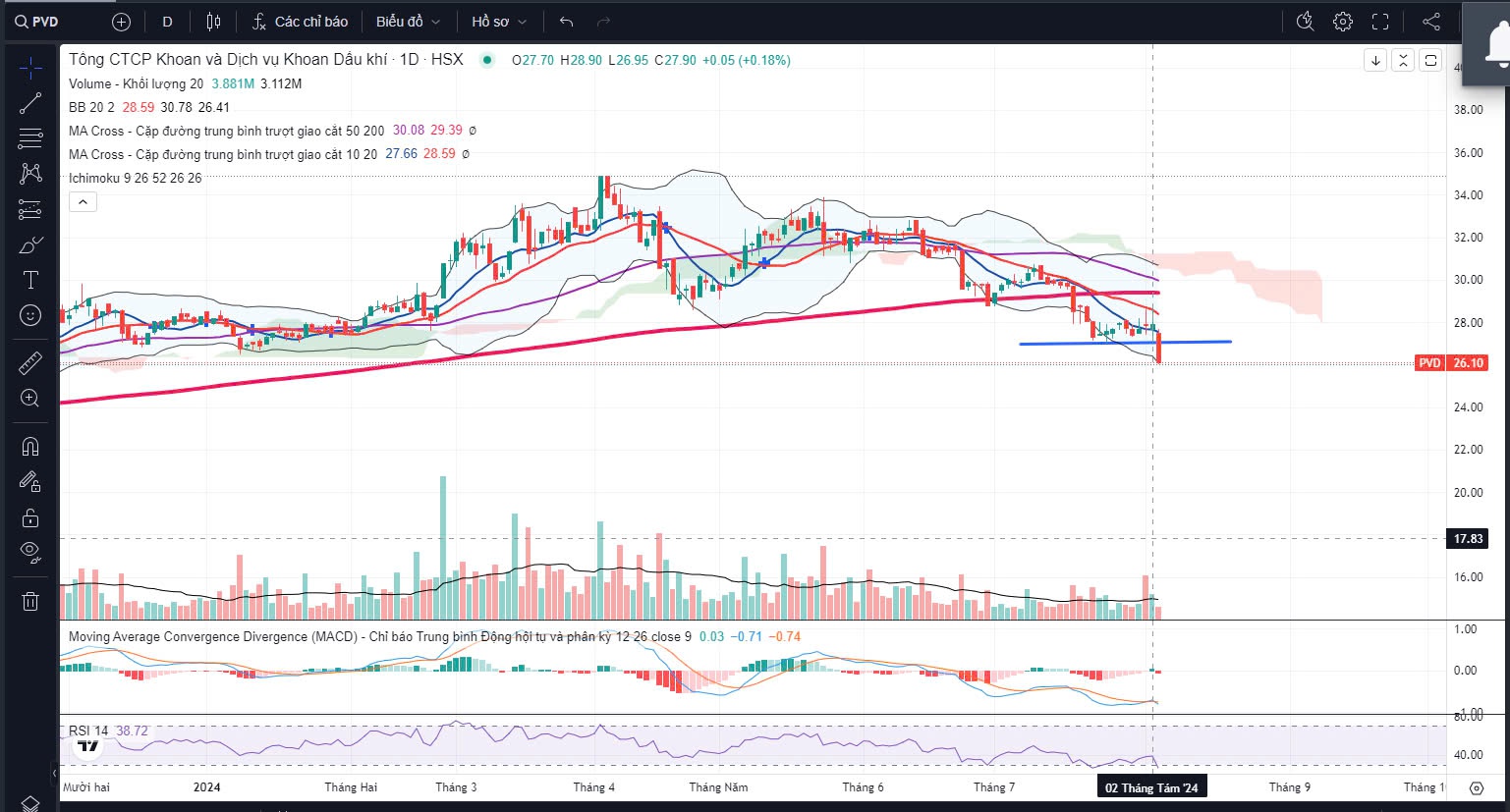Screen dimensions: 1510x812
Task: Open the candlestick chart type selector
Action: point(213,22)
